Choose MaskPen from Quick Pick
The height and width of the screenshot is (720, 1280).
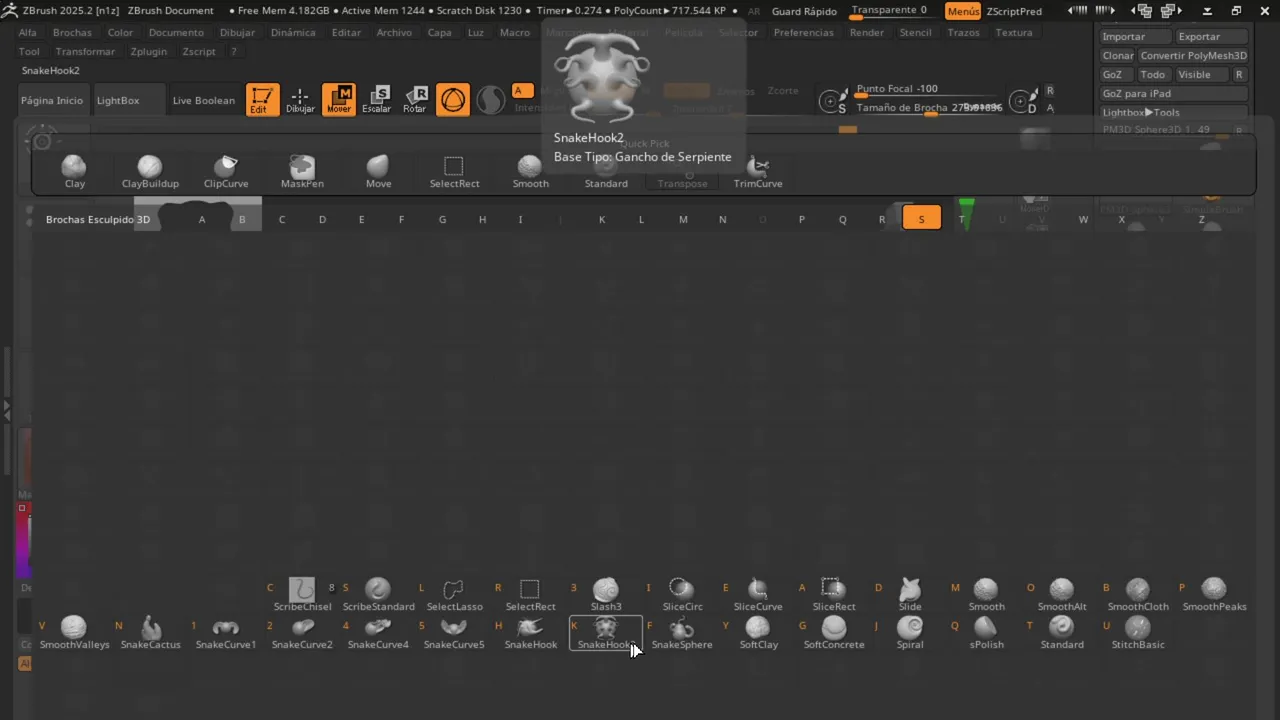click(302, 172)
